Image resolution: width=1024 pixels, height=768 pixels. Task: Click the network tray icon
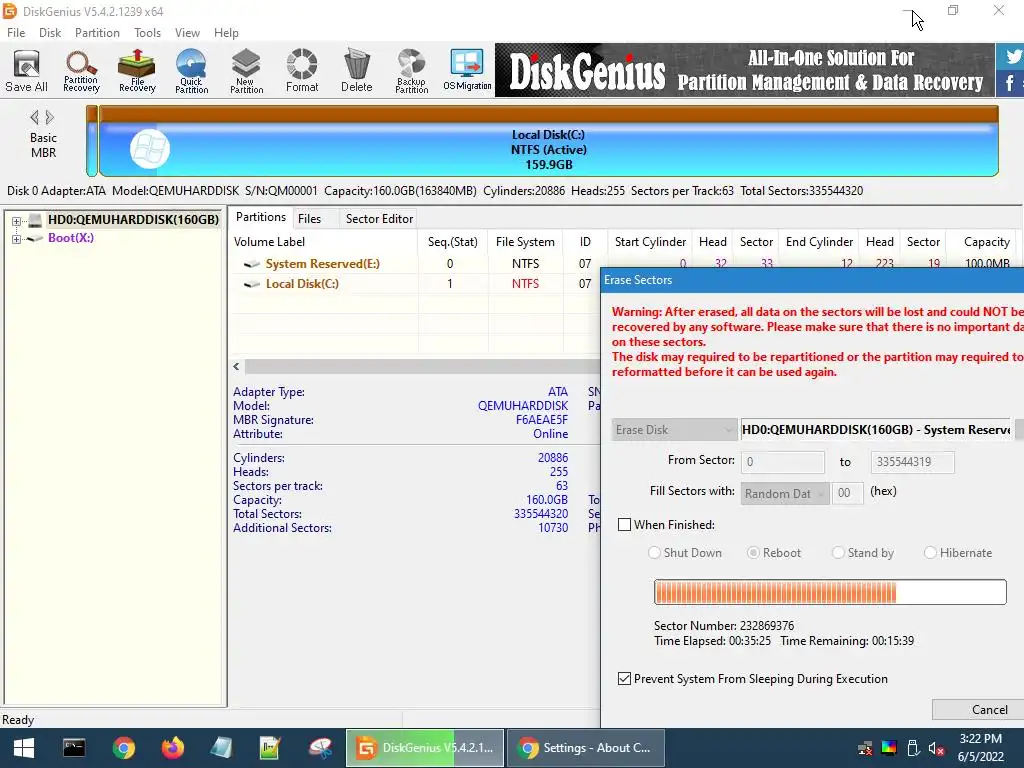pyautogui.click(x=865, y=748)
